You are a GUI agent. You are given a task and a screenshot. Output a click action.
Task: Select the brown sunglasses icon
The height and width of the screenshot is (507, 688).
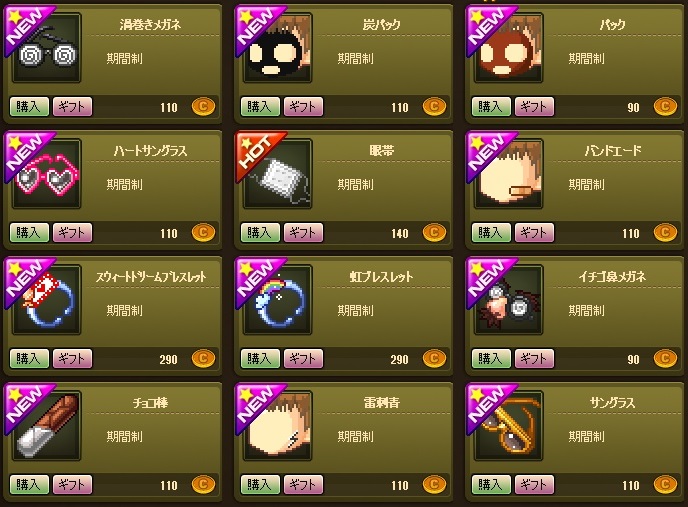click(509, 426)
